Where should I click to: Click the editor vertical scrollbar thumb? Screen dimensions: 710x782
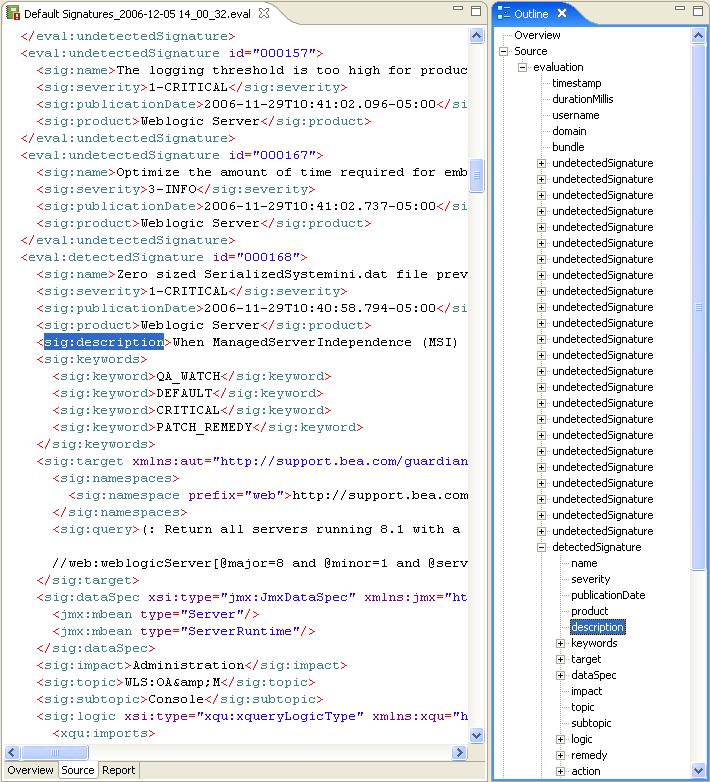477,175
